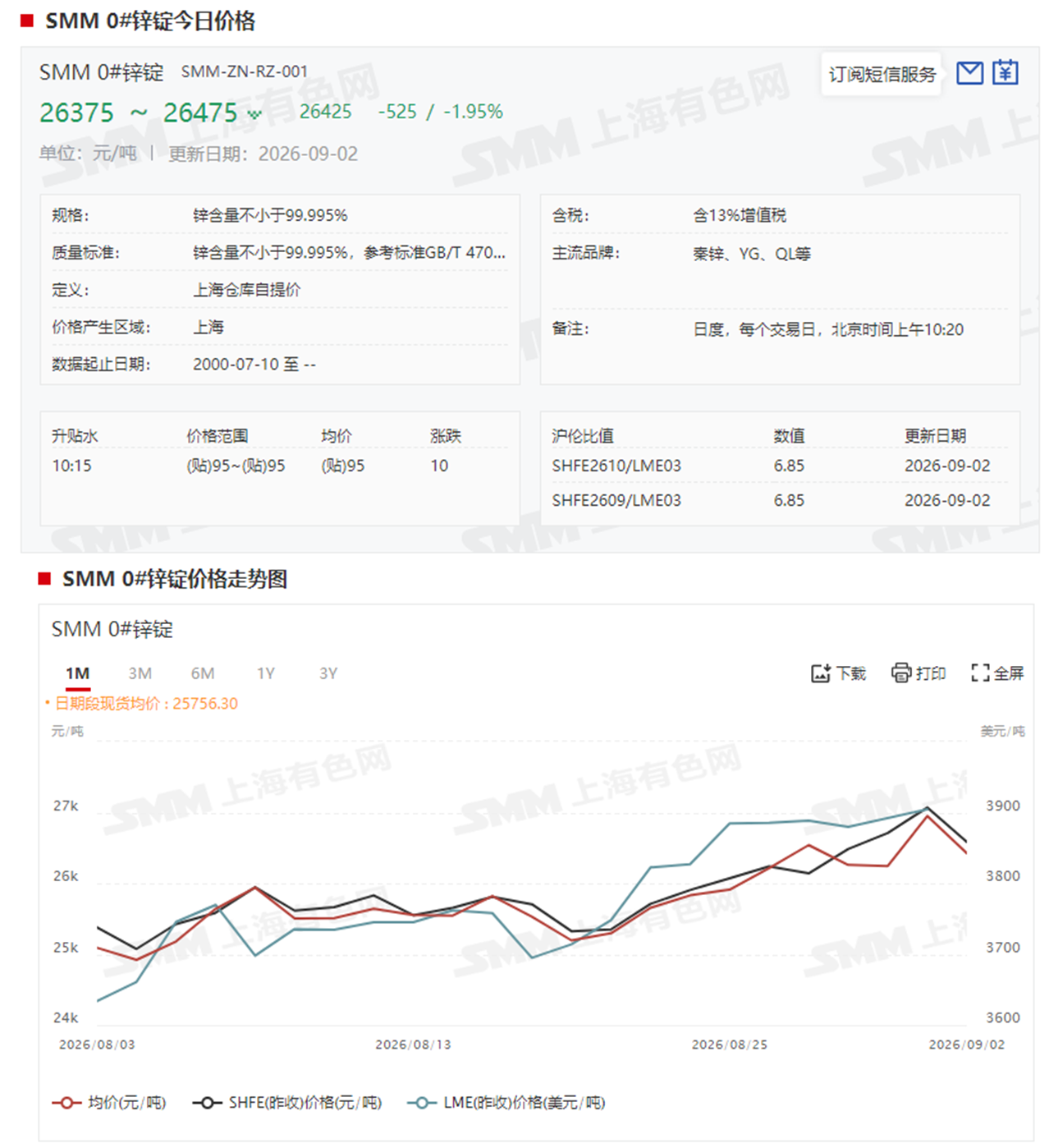Click the 全屏 text label
Image resolution: width=1049 pixels, height=1148 pixels.
(x=1009, y=673)
